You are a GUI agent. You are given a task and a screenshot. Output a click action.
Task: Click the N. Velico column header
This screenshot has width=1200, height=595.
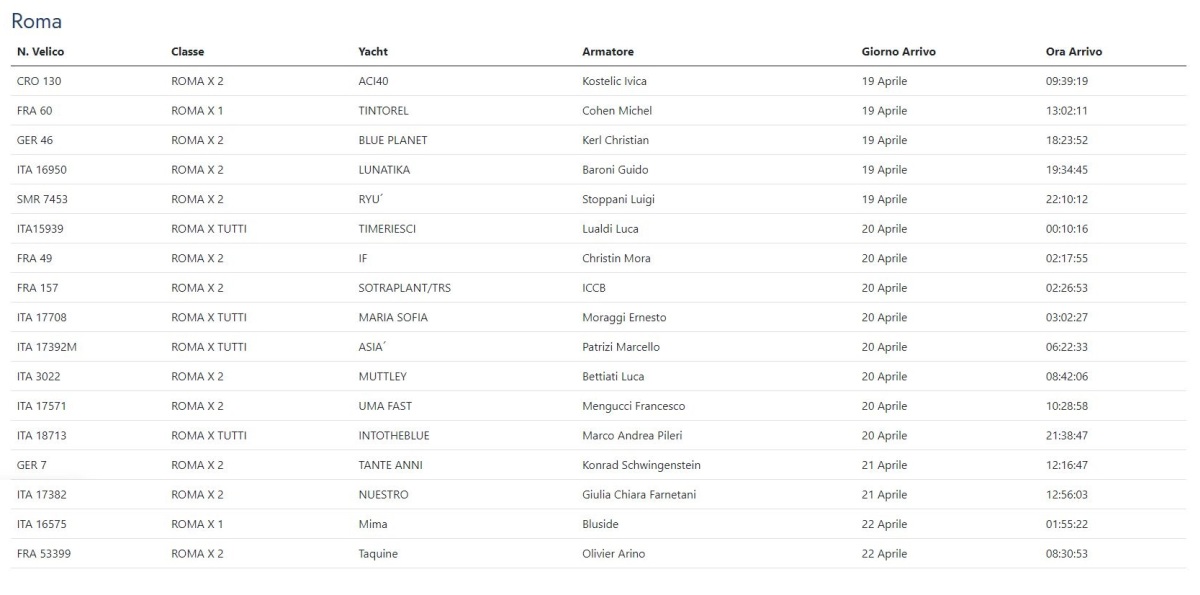point(41,52)
